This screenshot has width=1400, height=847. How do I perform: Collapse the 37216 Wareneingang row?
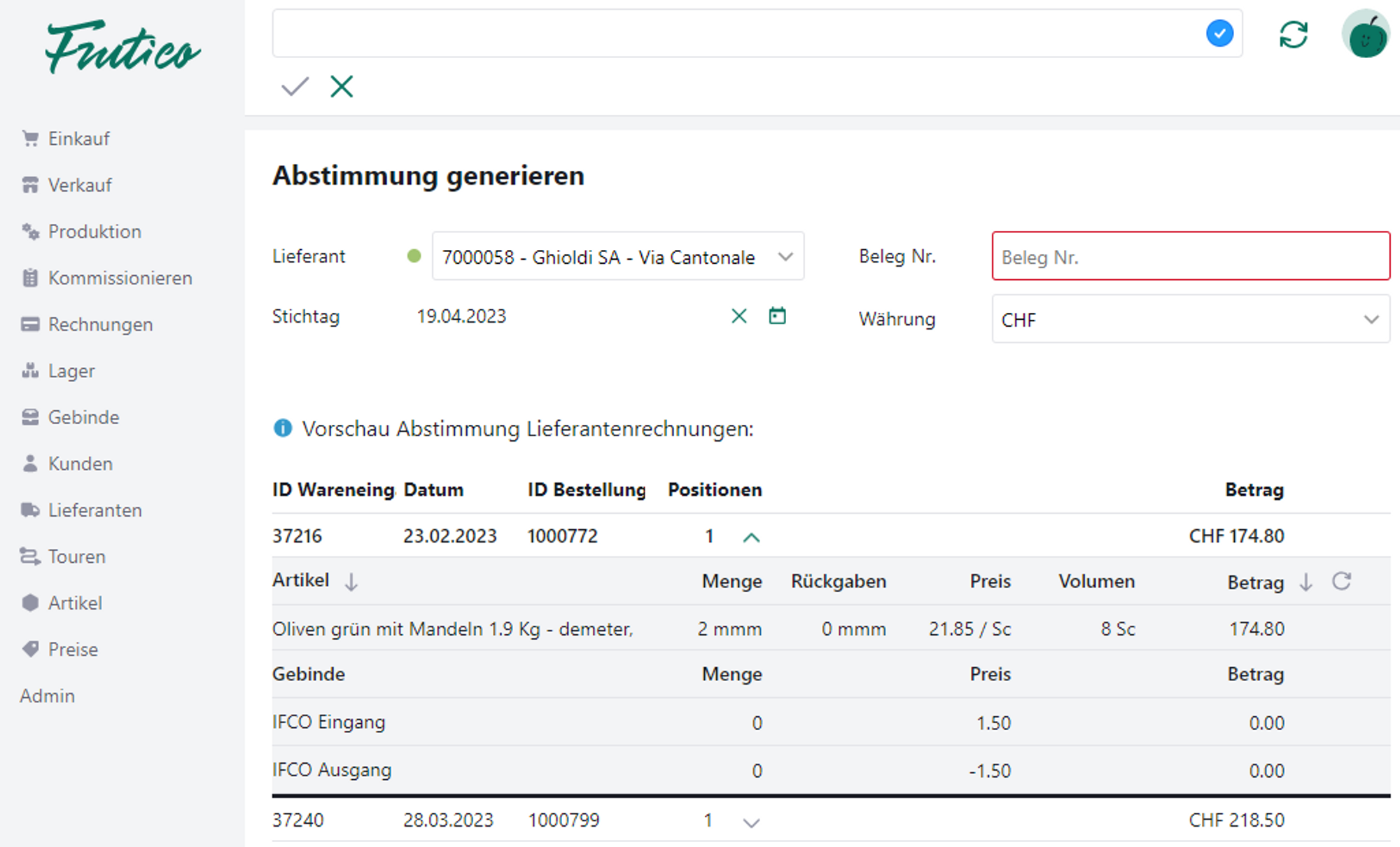[x=751, y=537]
